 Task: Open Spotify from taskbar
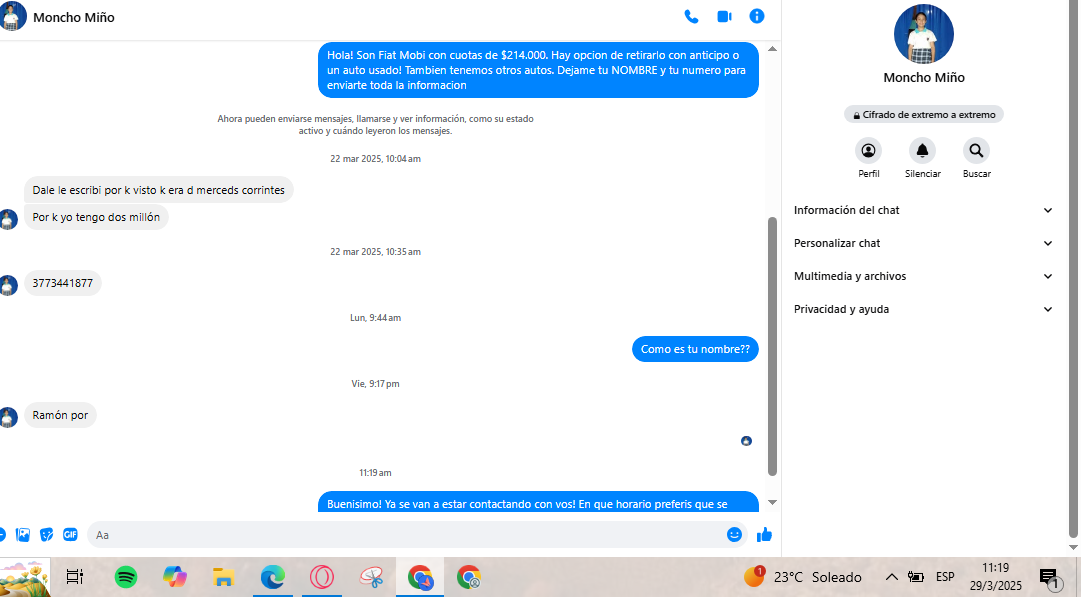(x=125, y=577)
